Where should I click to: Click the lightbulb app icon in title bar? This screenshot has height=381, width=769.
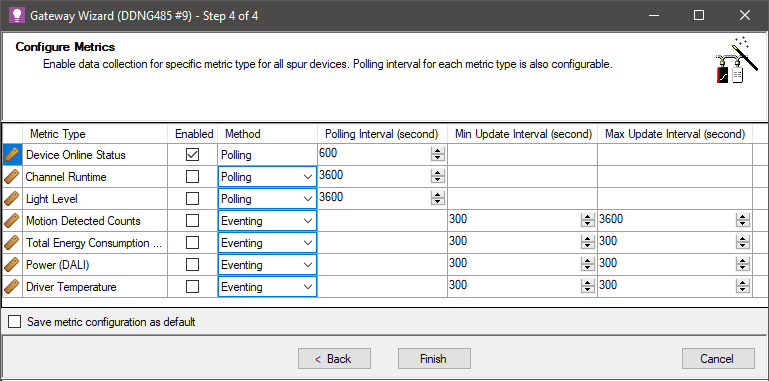click(x=17, y=16)
